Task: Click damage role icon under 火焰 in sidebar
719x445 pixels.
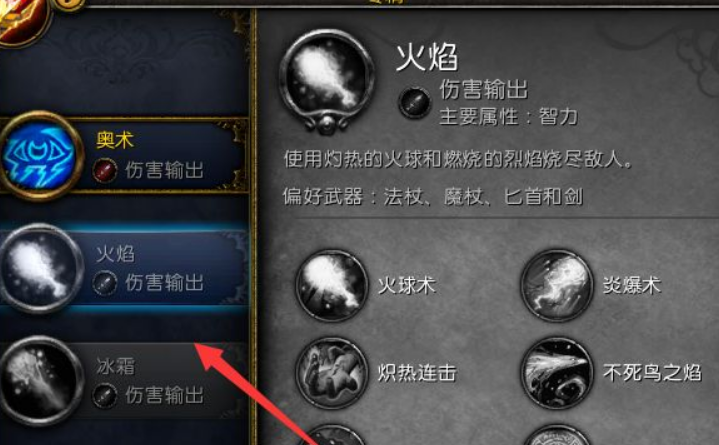Action: [x=105, y=283]
